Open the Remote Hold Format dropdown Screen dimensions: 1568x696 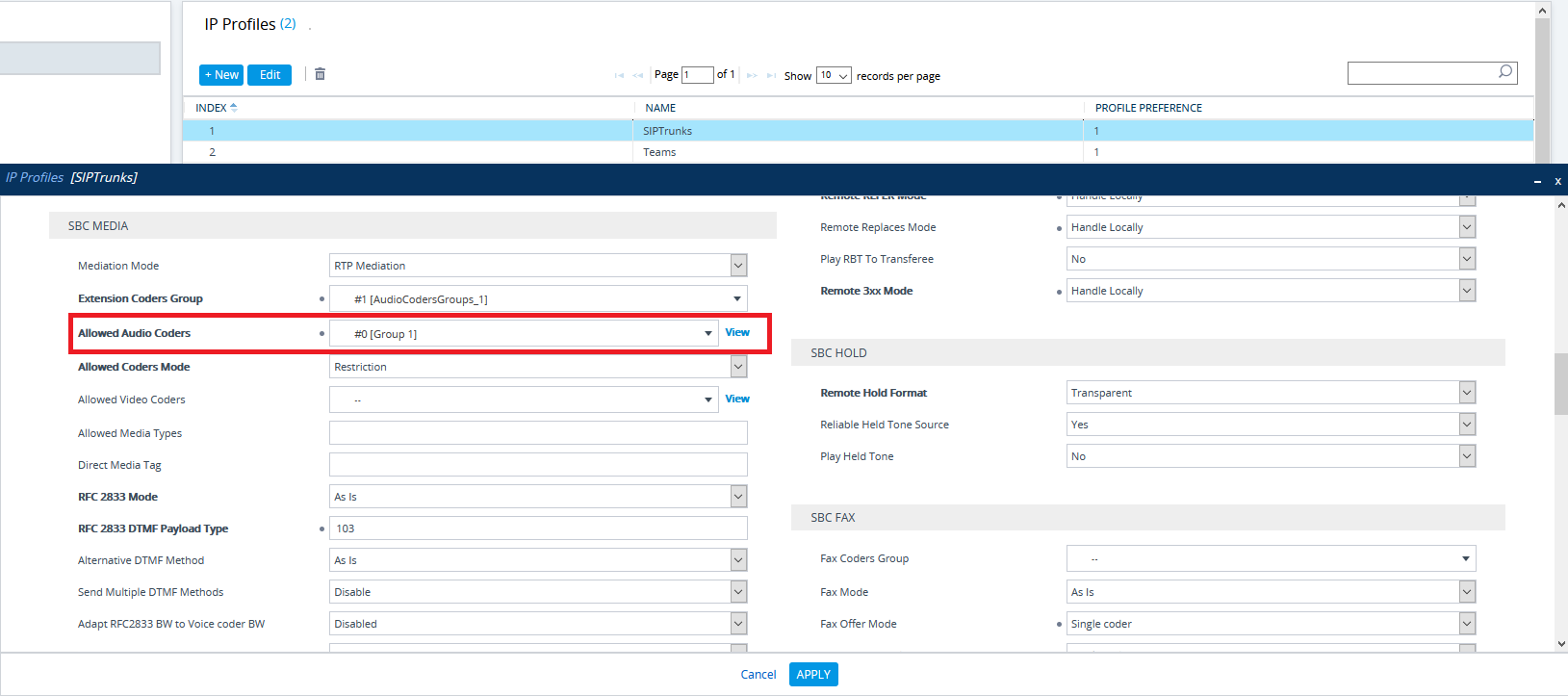tap(1467, 393)
